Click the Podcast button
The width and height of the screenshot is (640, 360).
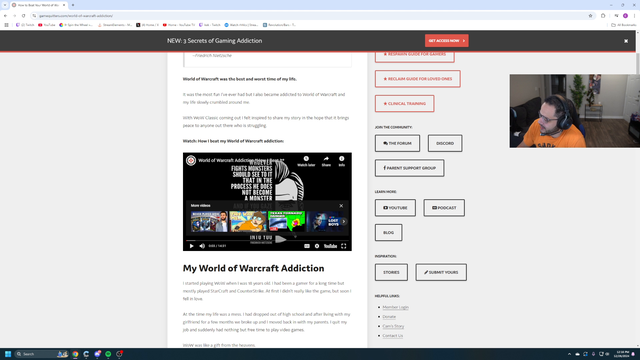(444, 208)
